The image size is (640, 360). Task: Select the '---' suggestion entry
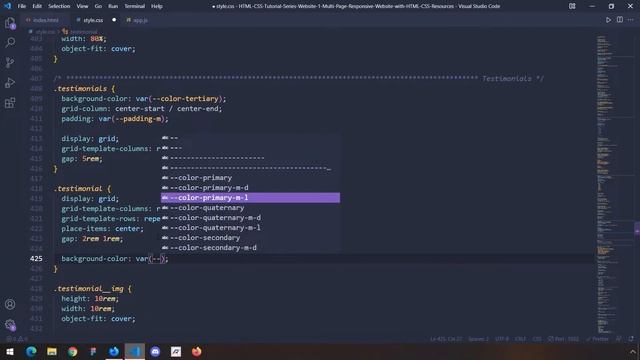point(250,148)
